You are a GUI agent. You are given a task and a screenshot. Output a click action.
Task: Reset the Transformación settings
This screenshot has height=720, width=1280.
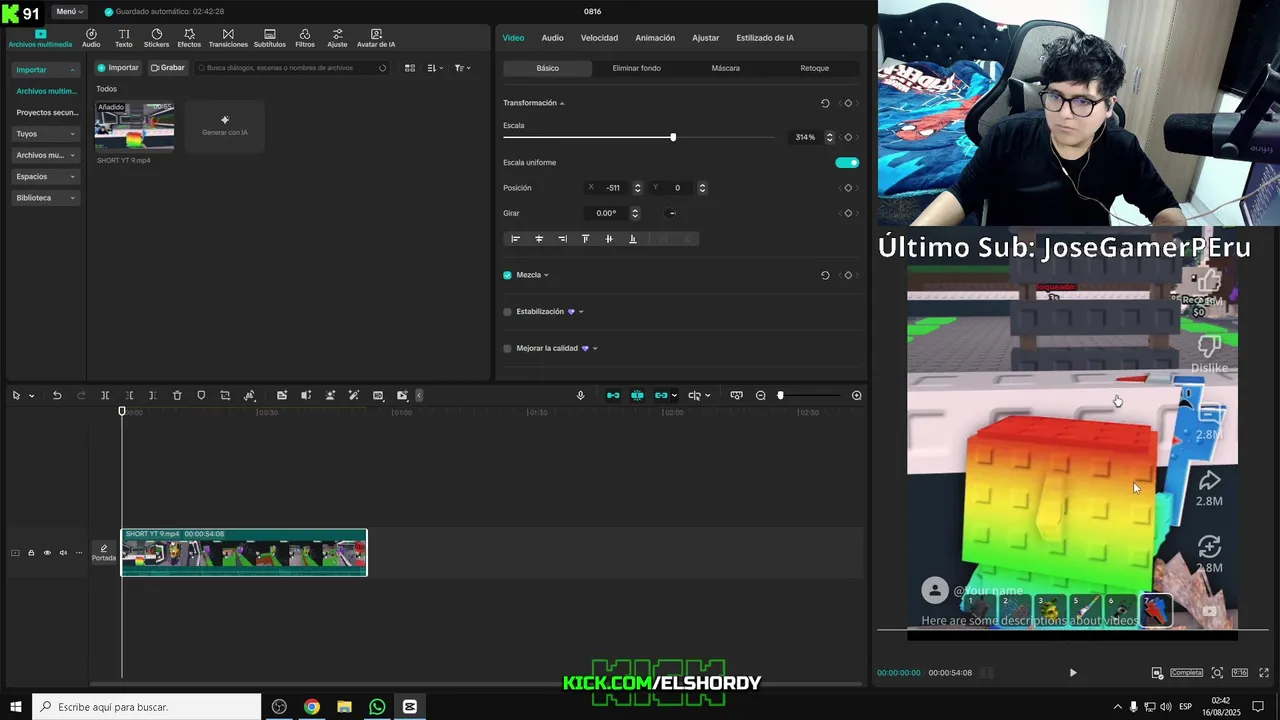tap(825, 103)
